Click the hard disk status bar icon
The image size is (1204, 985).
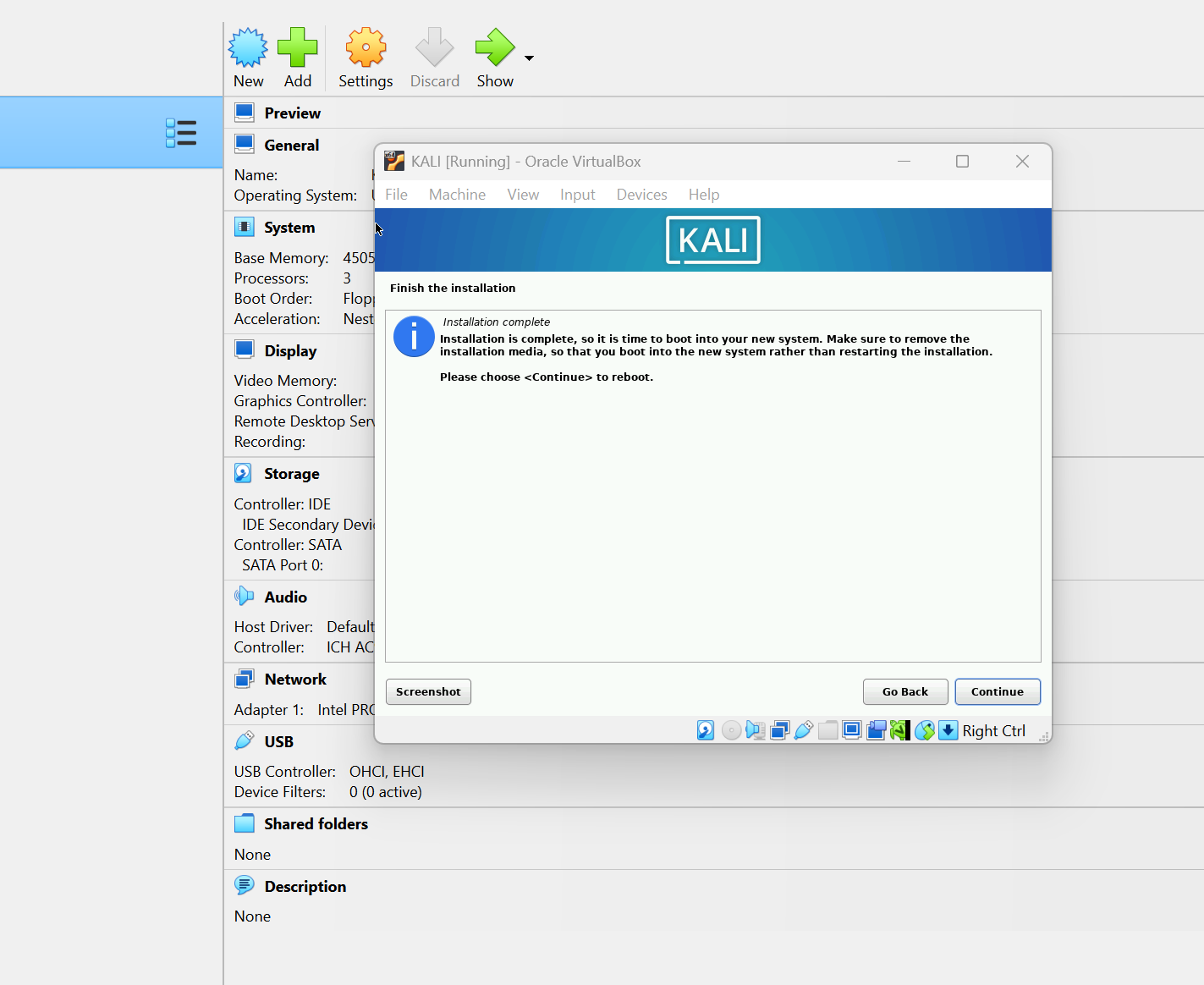(x=706, y=730)
